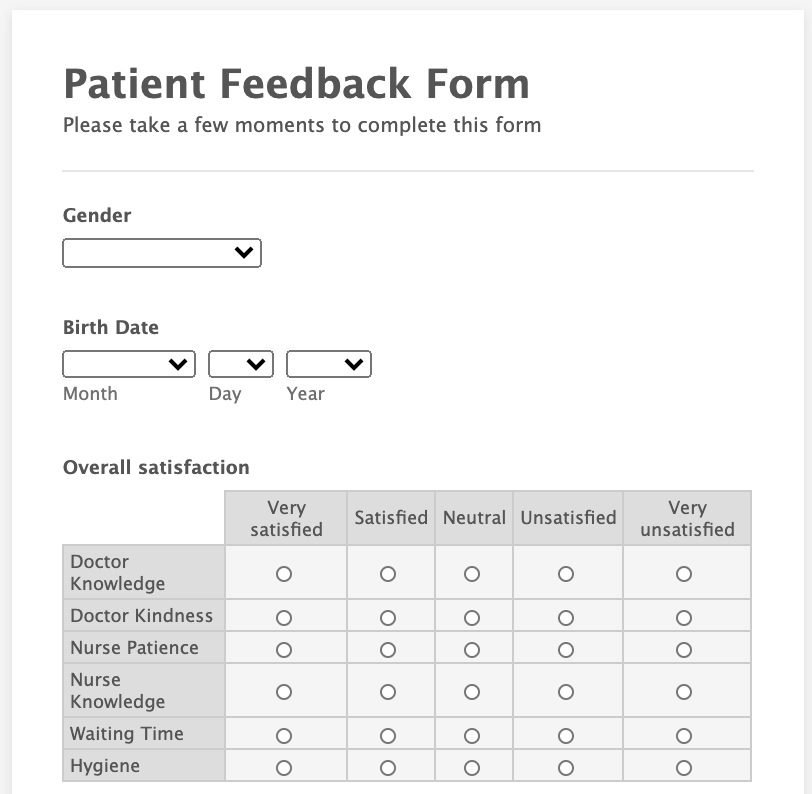The height and width of the screenshot is (794, 812).
Task: Choose Very satisfied for Nurse Patience
Action: (284, 650)
